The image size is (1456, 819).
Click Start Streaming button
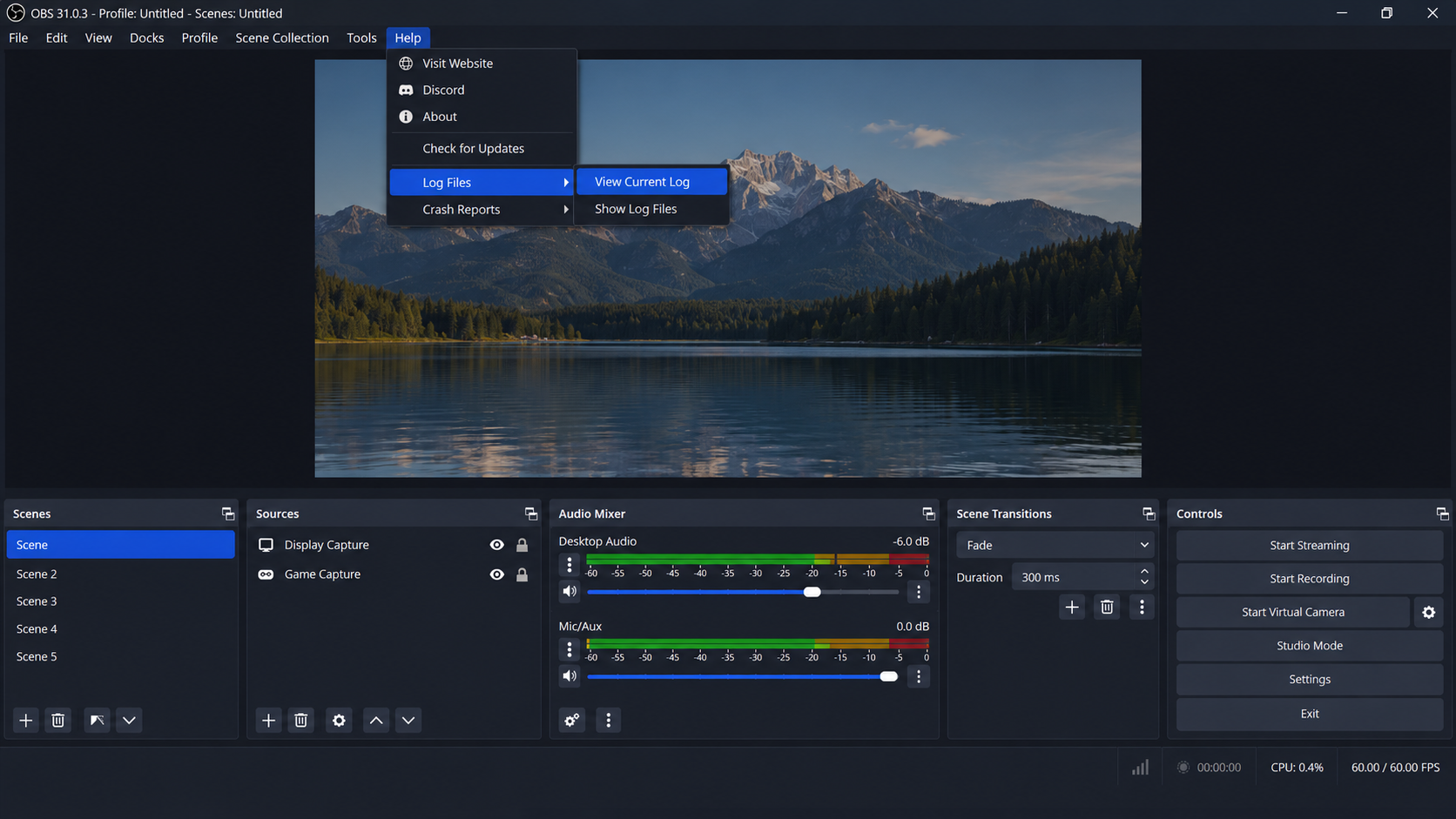tap(1309, 545)
